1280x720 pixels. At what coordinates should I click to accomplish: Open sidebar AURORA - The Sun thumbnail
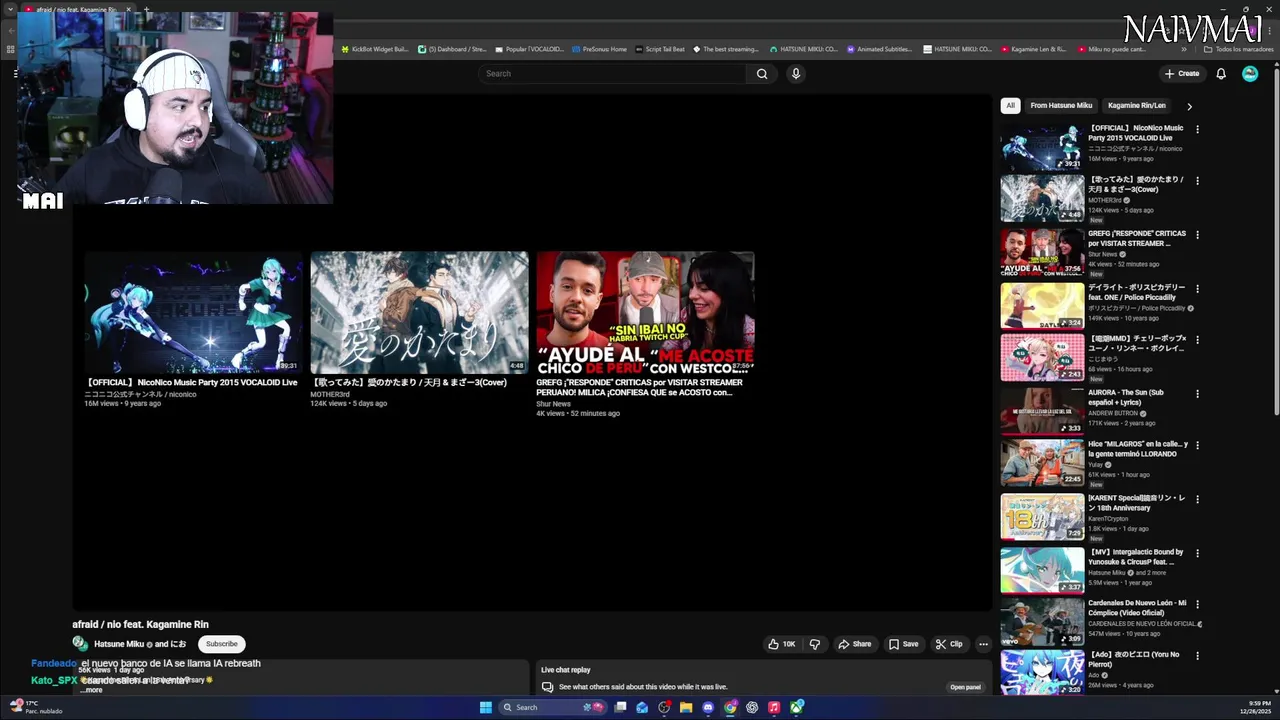click(1042, 411)
